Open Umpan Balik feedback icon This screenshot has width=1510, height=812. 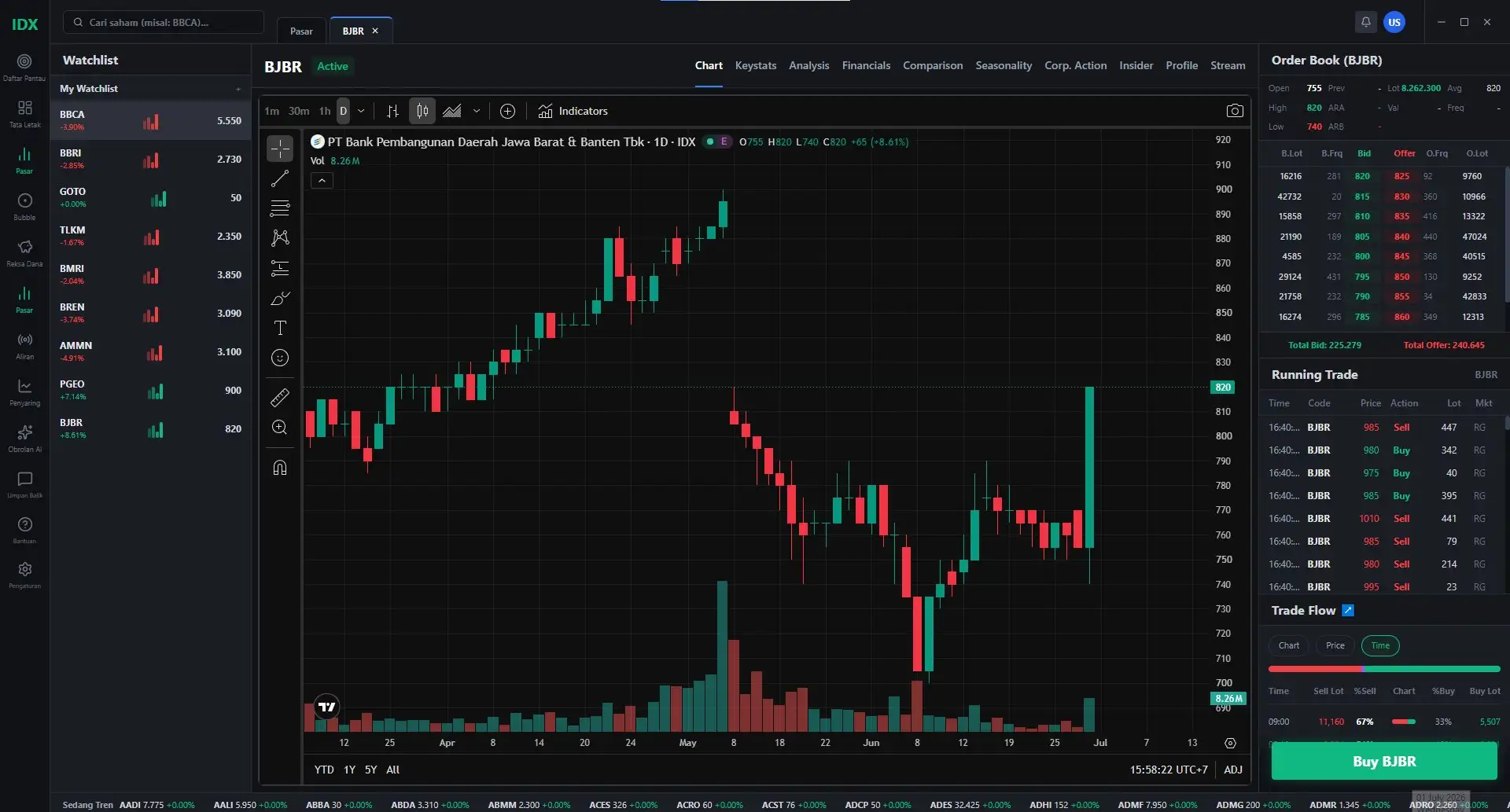(x=24, y=484)
